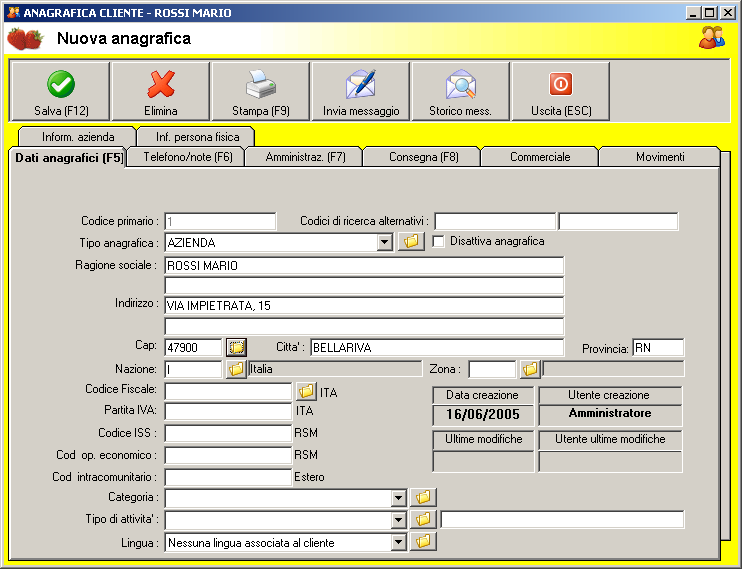The image size is (742, 569).
Task: Open folder lookup next to Tipo di attivita'
Action: tap(423, 519)
